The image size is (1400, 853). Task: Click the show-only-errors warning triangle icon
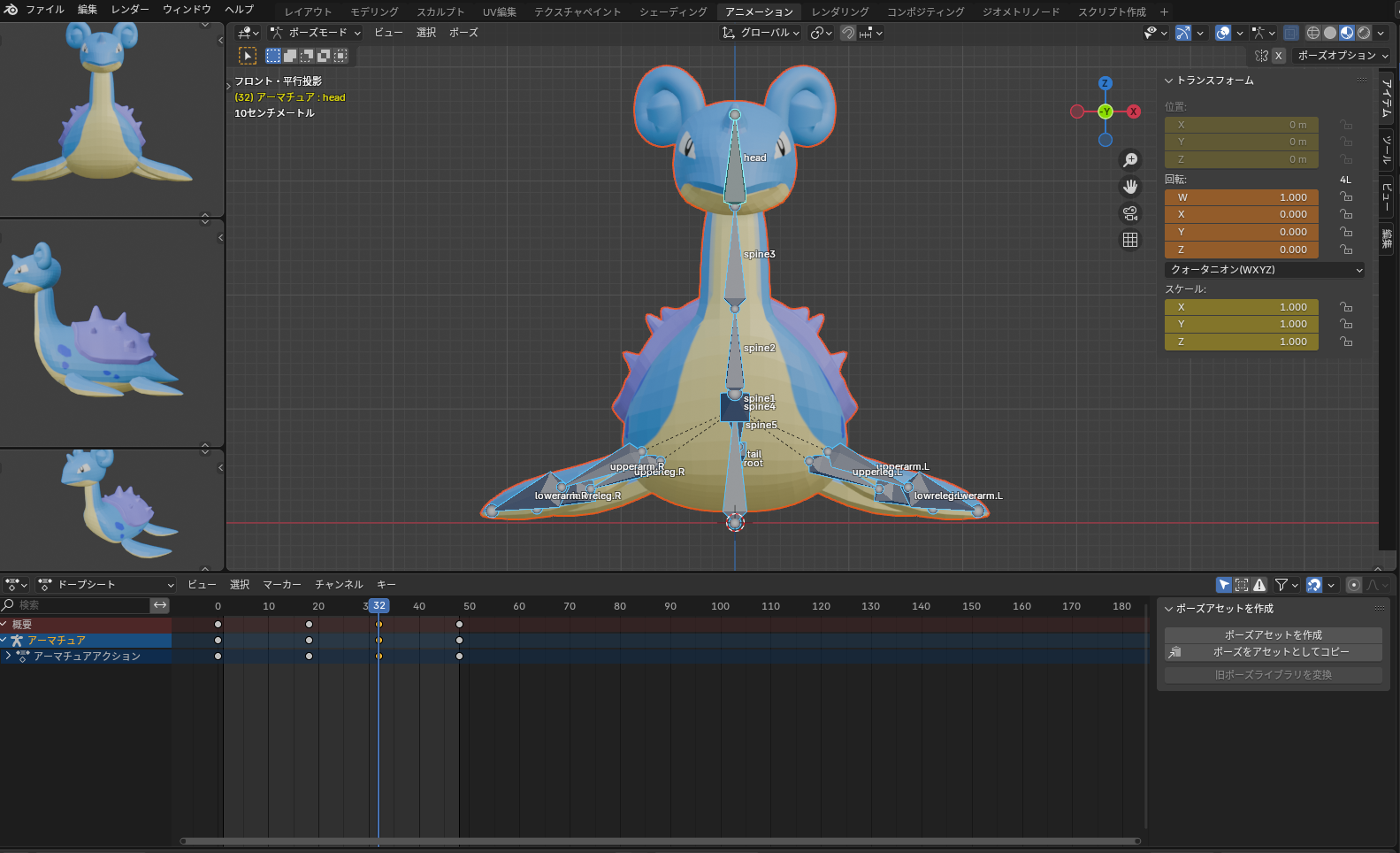[1259, 585]
